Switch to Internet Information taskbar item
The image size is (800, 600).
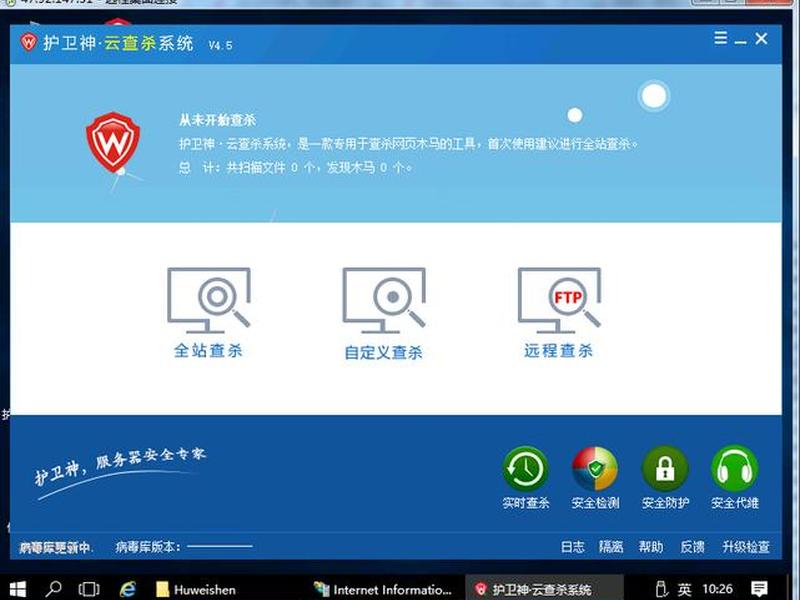(x=383, y=589)
